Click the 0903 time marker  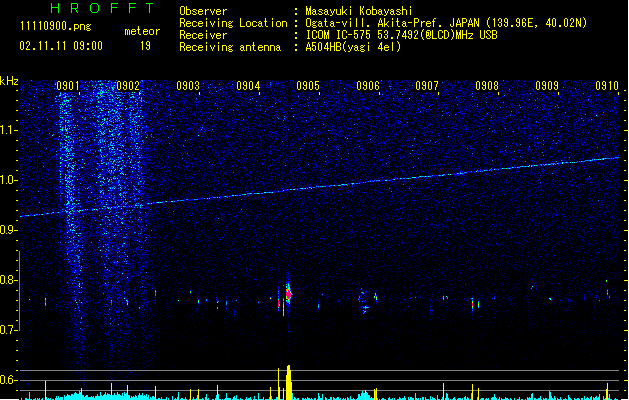pos(188,86)
